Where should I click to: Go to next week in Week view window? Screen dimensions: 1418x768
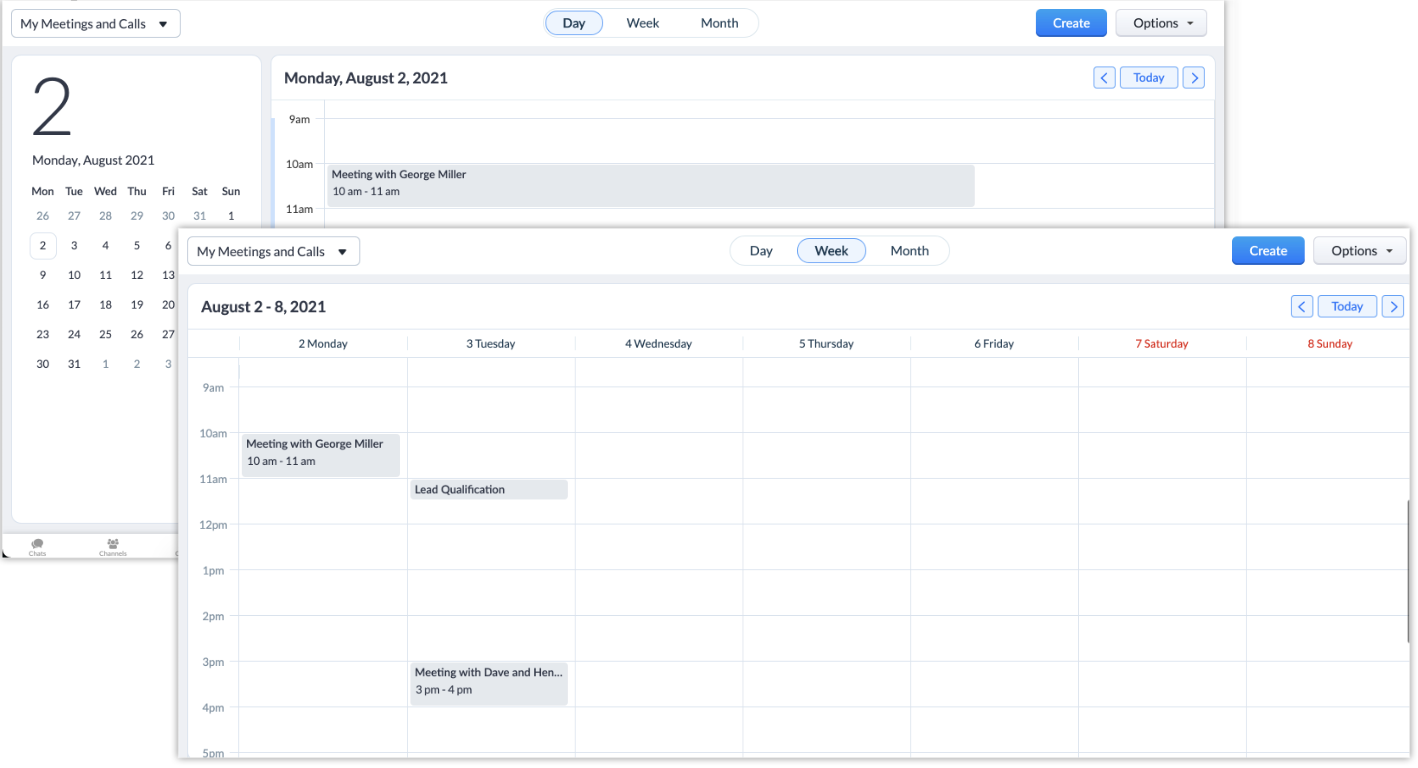[x=1393, y=307]
